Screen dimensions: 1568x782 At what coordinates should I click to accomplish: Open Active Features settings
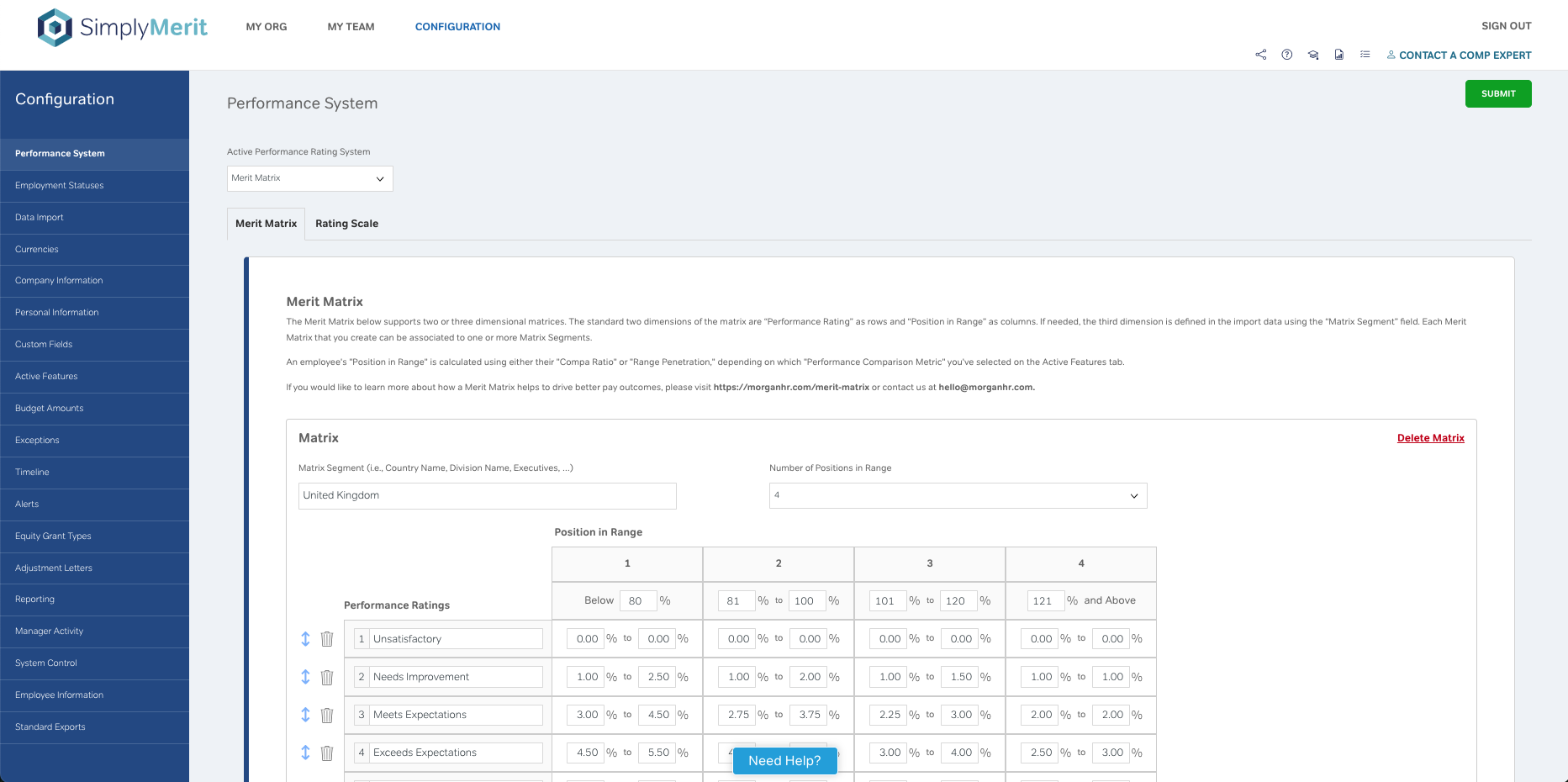tap(94, 377)
